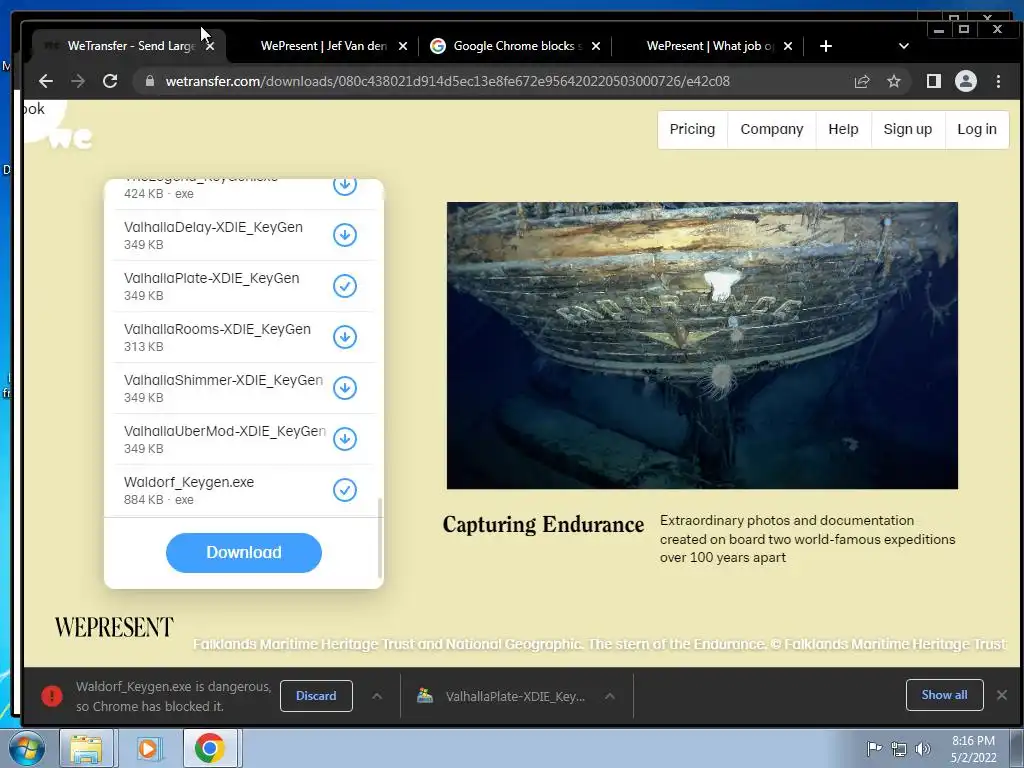Close the downloads bar
The height and width of the screenshot is (768, 1024).
1002,695
